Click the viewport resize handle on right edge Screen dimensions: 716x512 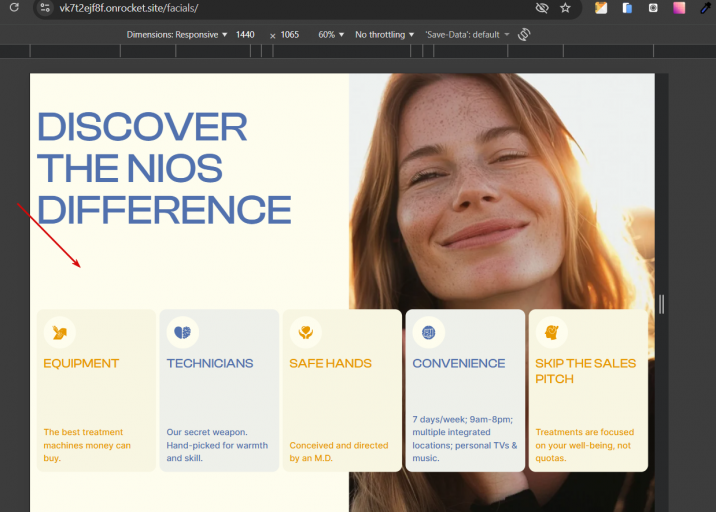pyautogui.click(x=661, y=304)
